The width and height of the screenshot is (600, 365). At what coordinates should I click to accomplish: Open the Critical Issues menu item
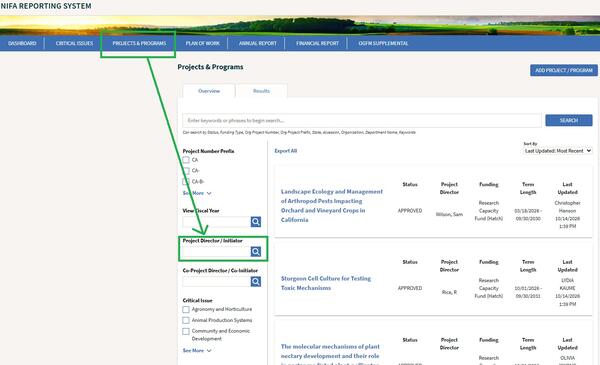pyautogui.click(x=74, y=43)
